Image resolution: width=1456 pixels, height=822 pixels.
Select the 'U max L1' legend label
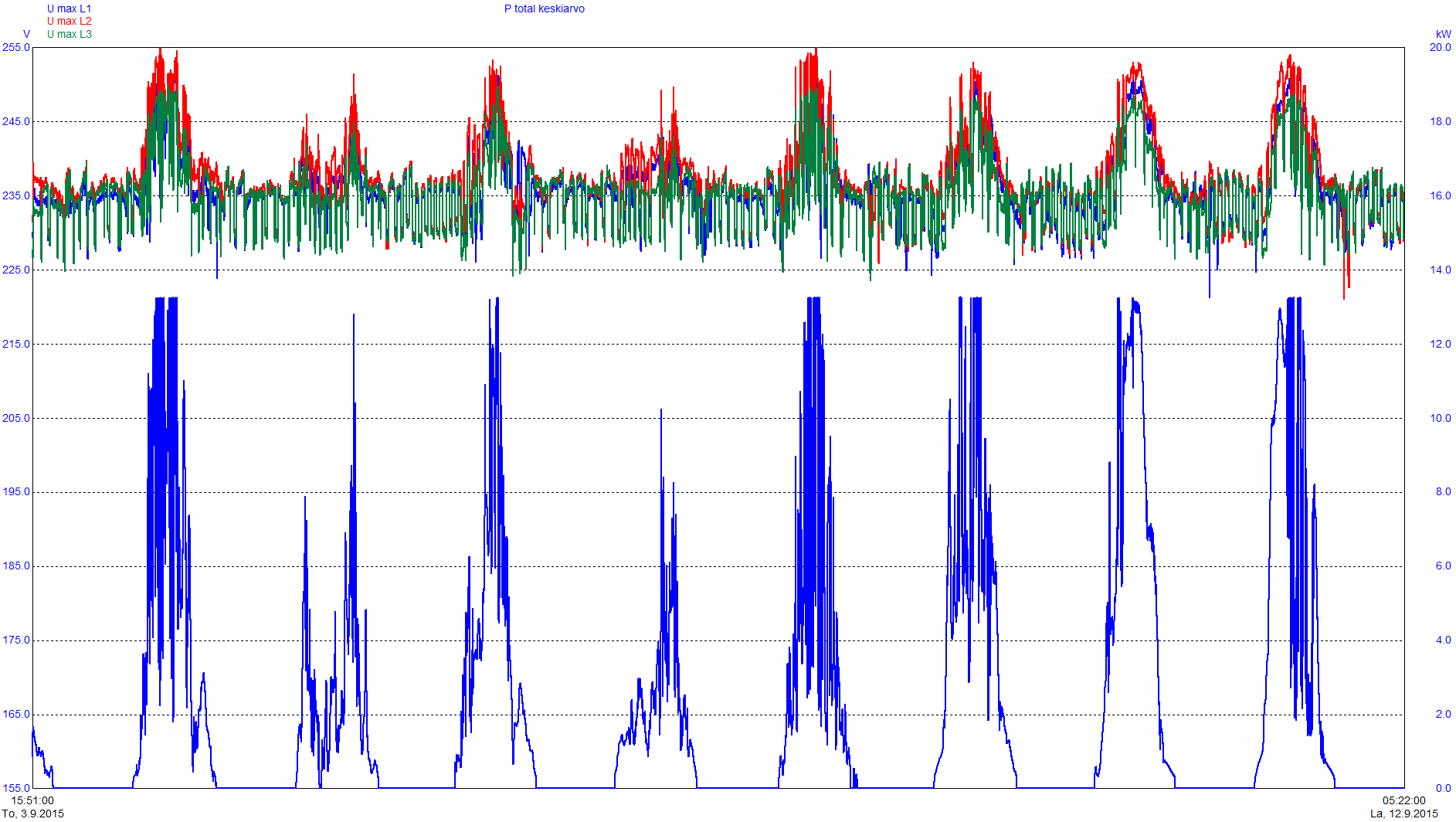pyautogui.click(x=69, y=8)
